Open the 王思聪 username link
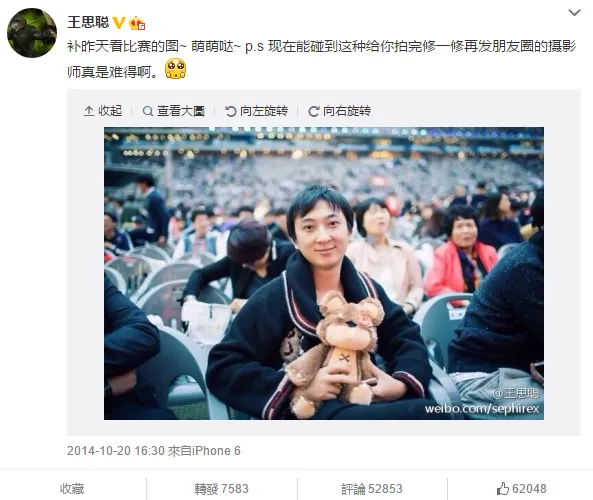 (88, 22)
